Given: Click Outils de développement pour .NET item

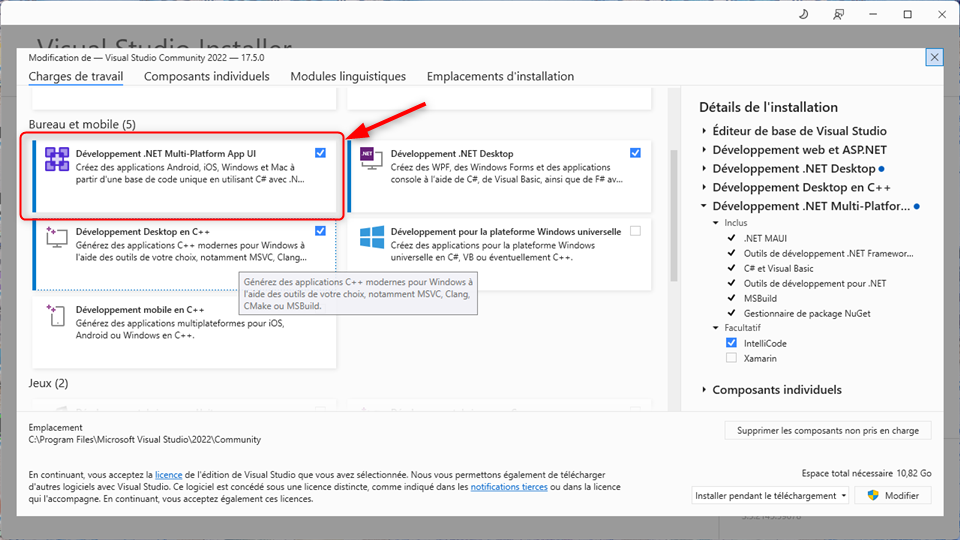Looking at the screenshot, I should click(x=815, y=283).
